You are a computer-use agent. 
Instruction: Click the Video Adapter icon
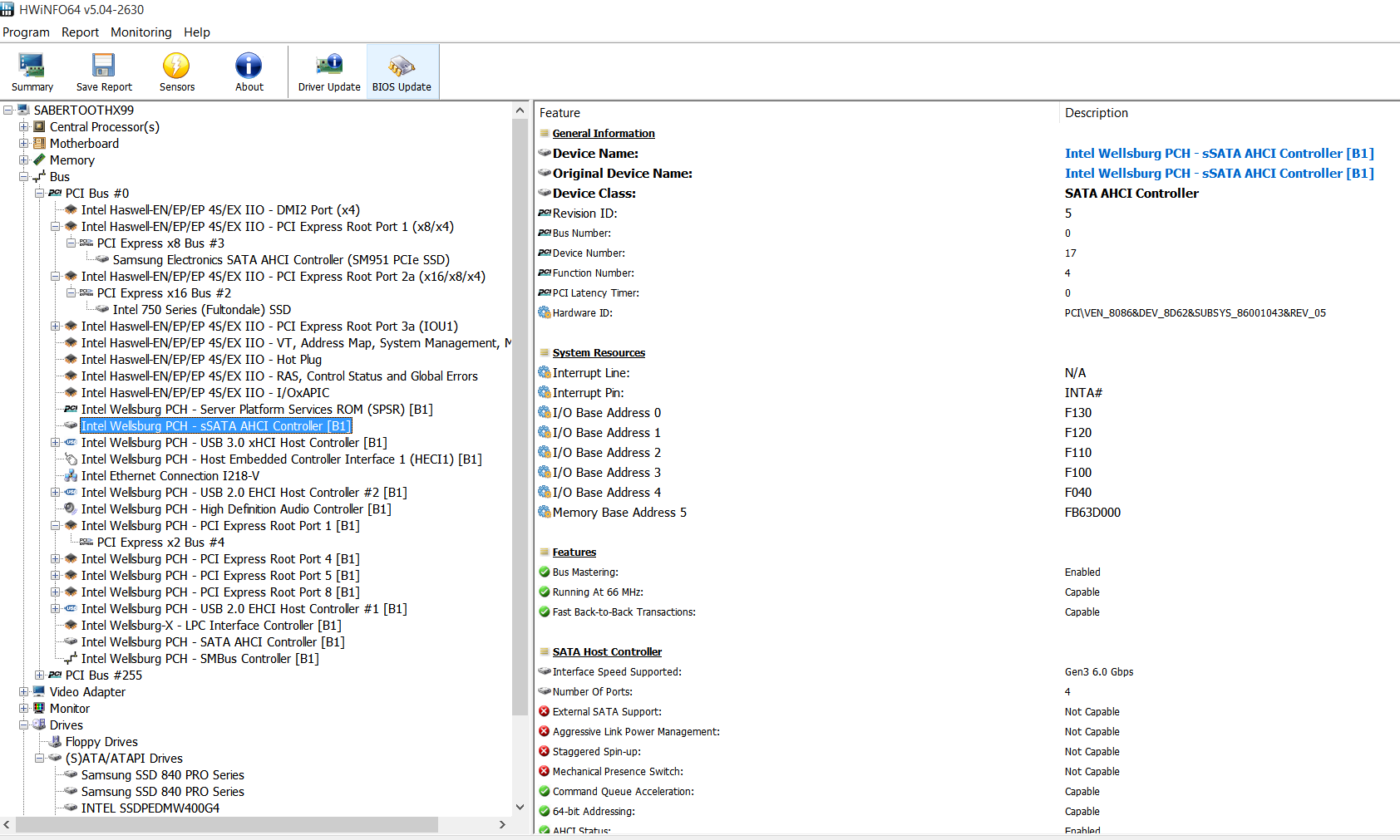(x=39, y=691)
